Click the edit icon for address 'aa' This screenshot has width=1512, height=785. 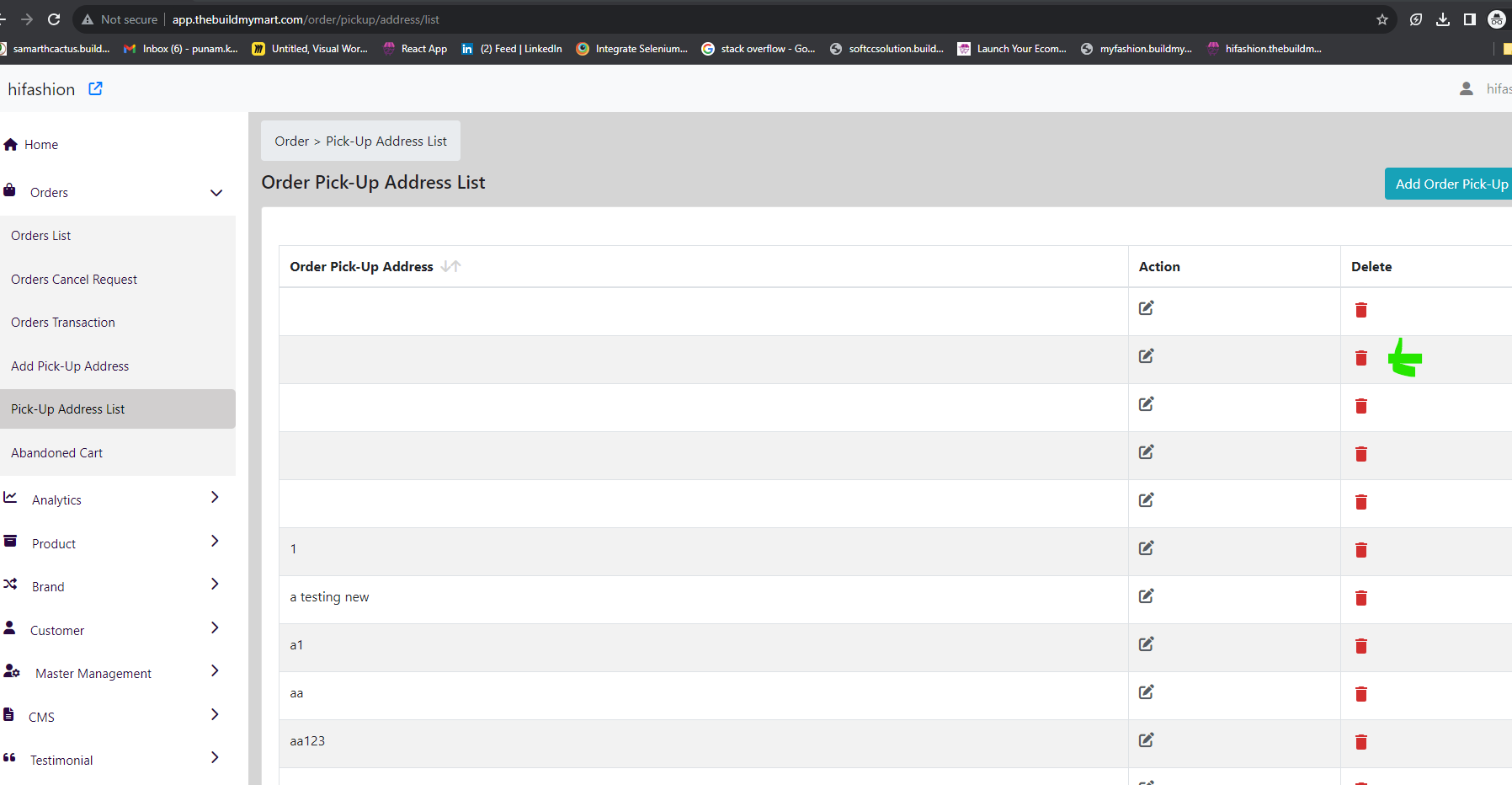coord(1146,692)
